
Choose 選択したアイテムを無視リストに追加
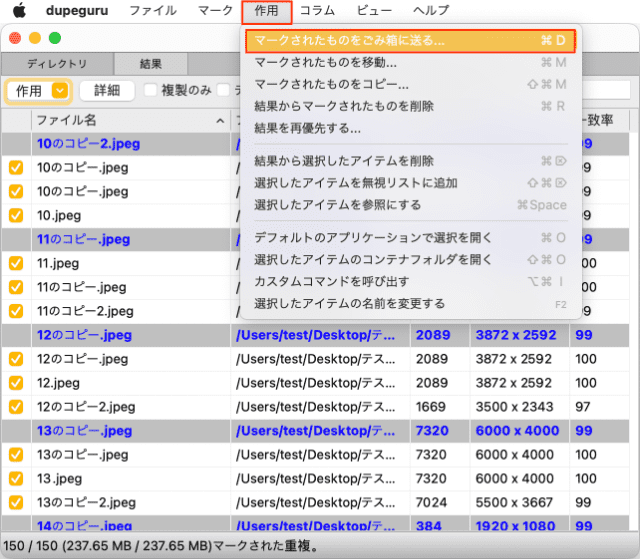coord(410,183)
